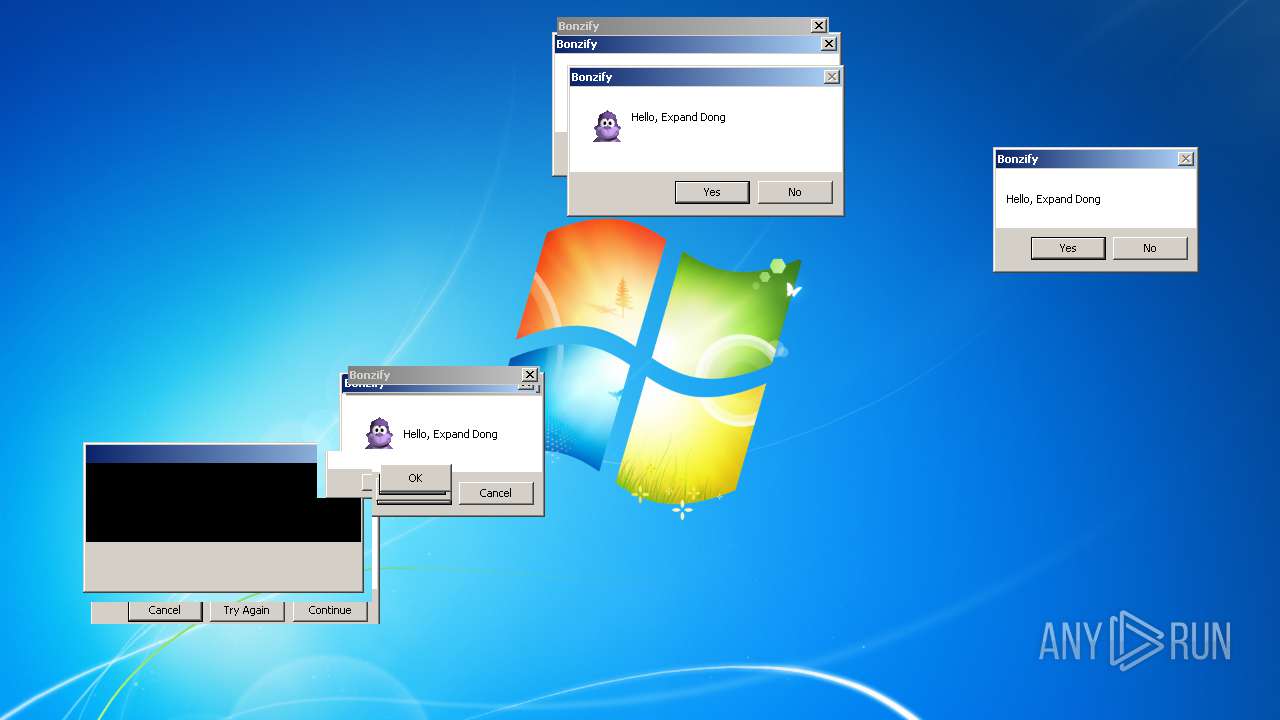The width and height of the screenshot is (1280, 720).
Task: Click No in the top-center Bonzify dialog
Action: (x=795, y=192)
